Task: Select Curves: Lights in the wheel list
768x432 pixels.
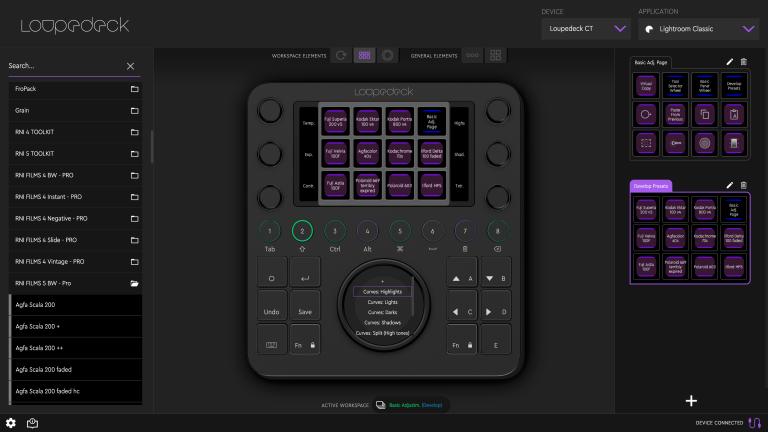Action: pos(382,302)
